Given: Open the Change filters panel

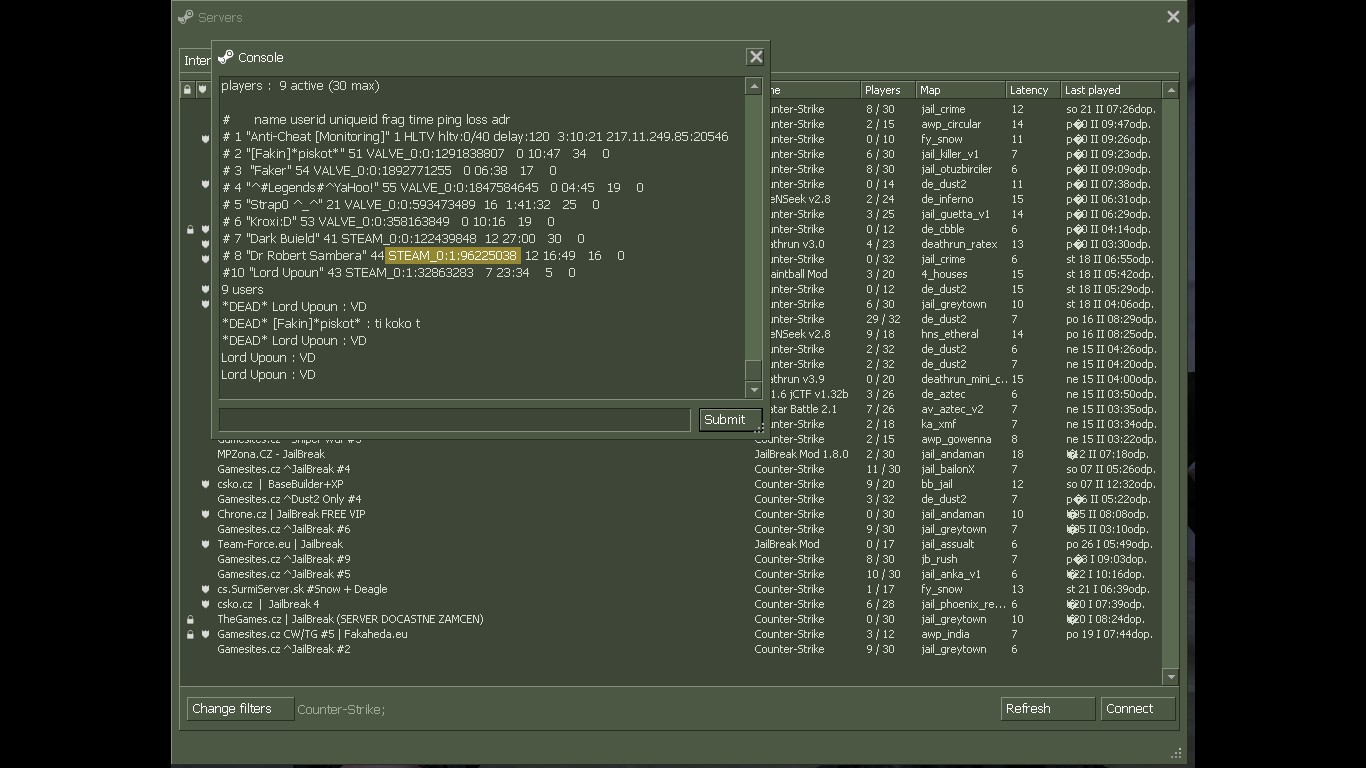Looking at the screenshot, I should tap(240, 709).
